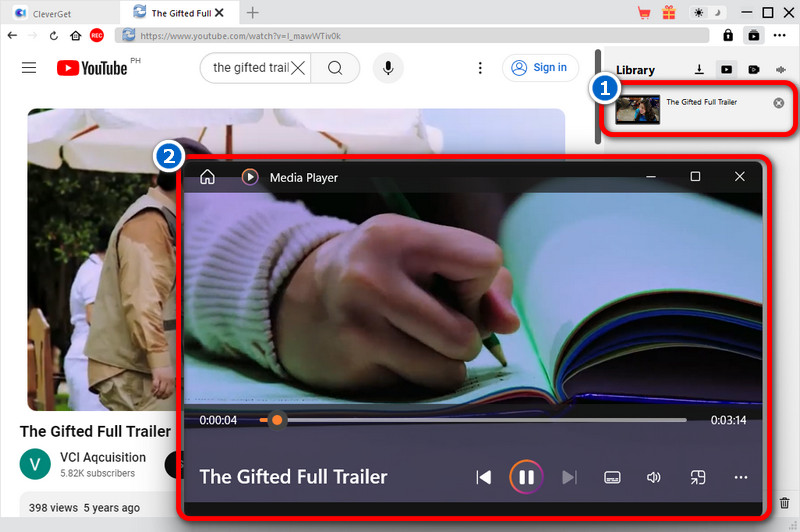Skip to previous track in Media Player
800x532 pixels.
(x=483, y=477)
